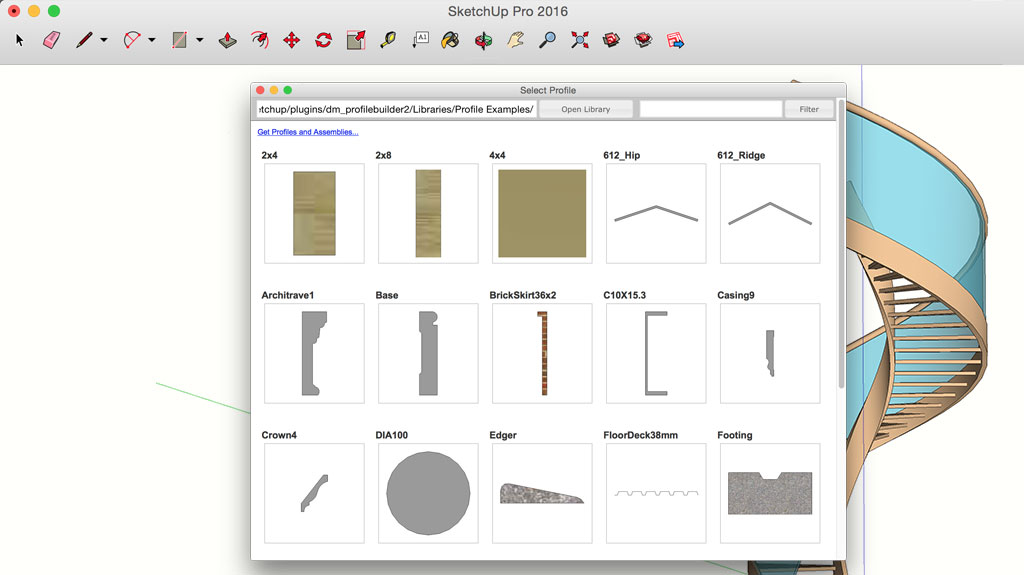Click the library path field
Screen dimensions: 1024x575
coord(396,109)
